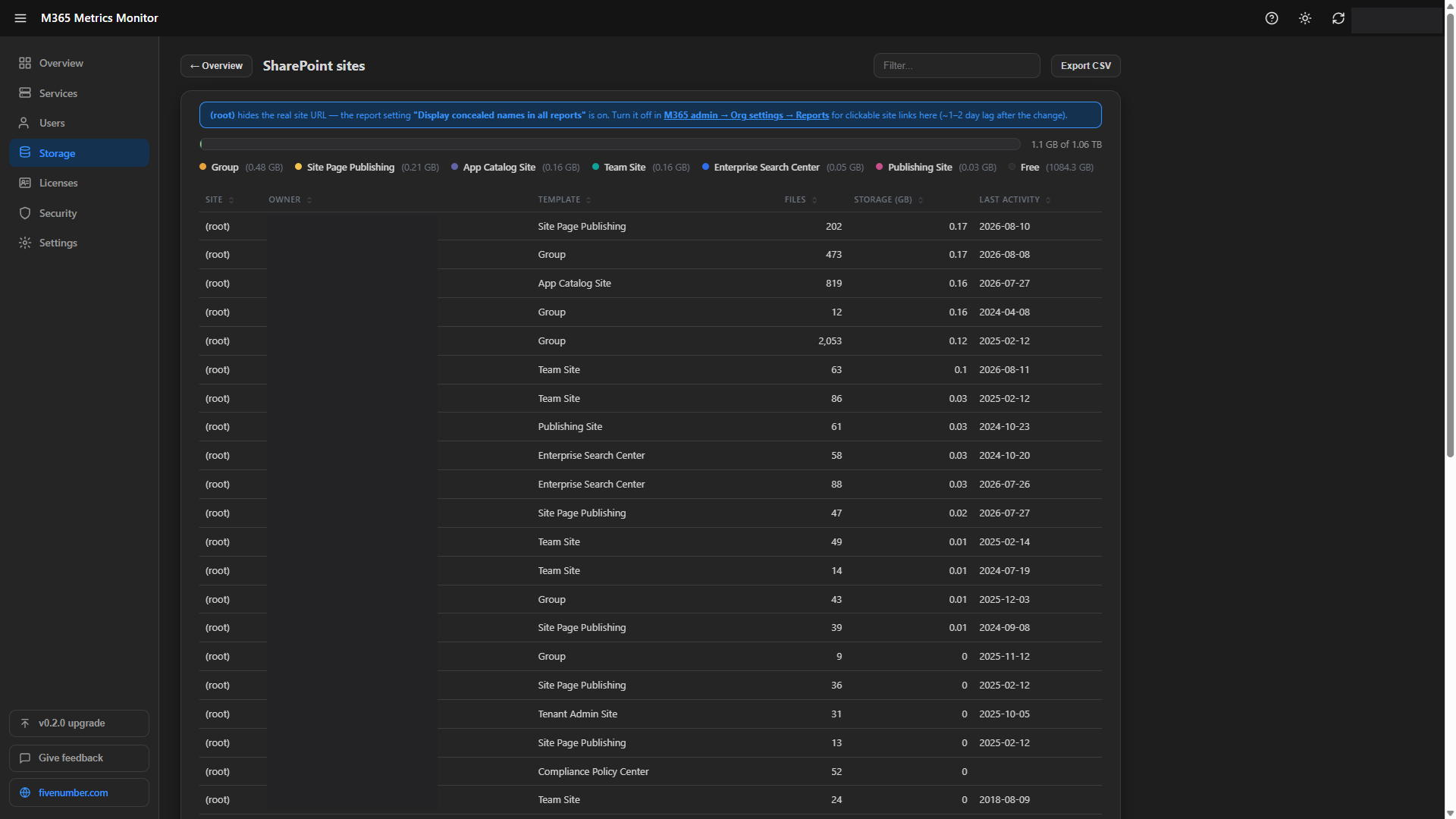
Task: Click the App Catalog Site legend dot
Action: [454, 167]
